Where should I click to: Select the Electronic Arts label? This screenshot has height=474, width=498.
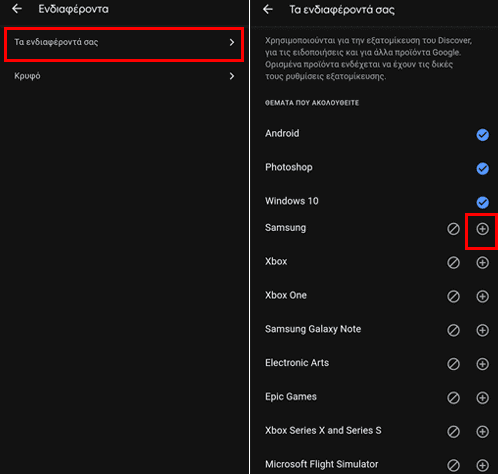[297, 363]
